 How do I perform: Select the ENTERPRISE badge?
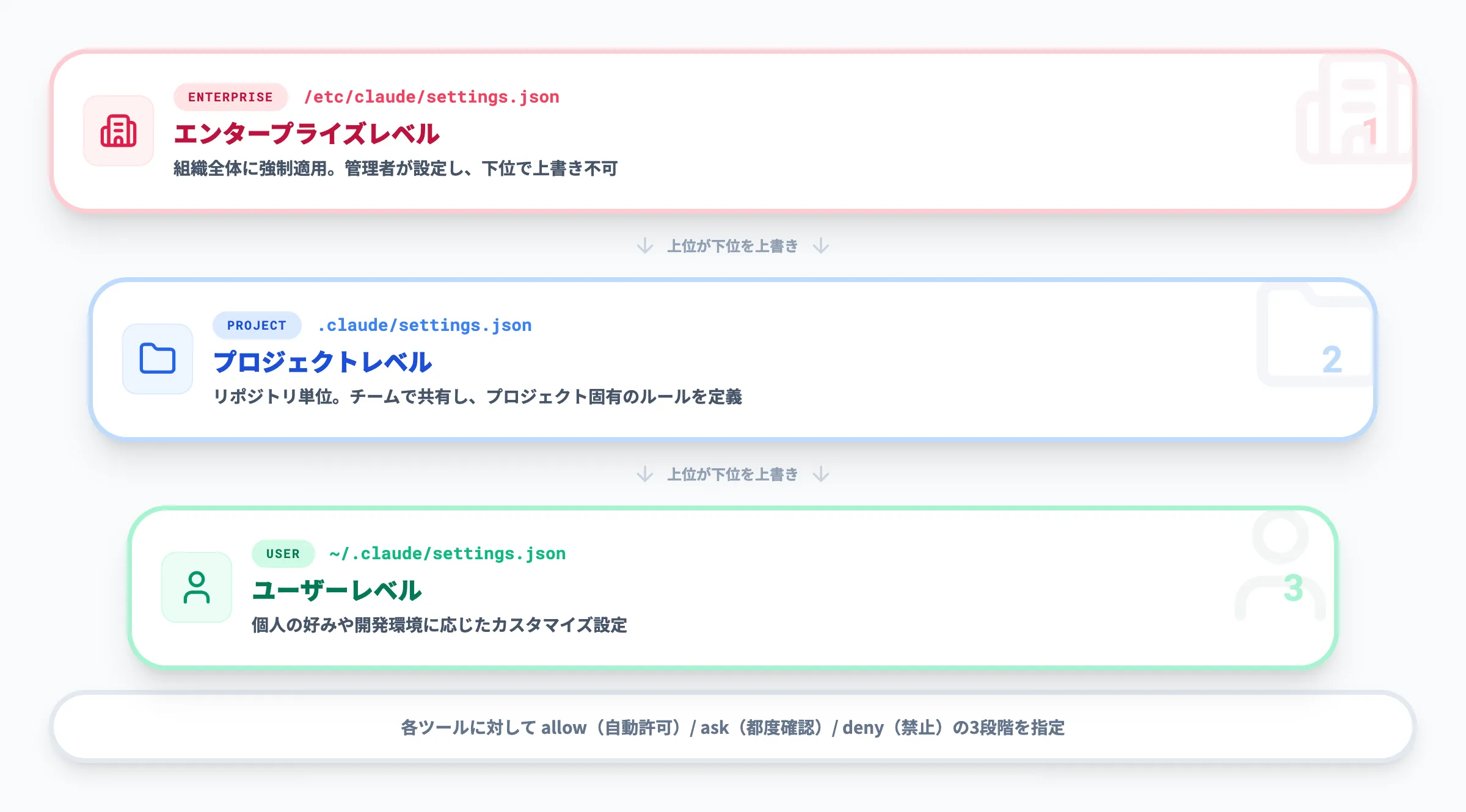(x=230, y=96)
